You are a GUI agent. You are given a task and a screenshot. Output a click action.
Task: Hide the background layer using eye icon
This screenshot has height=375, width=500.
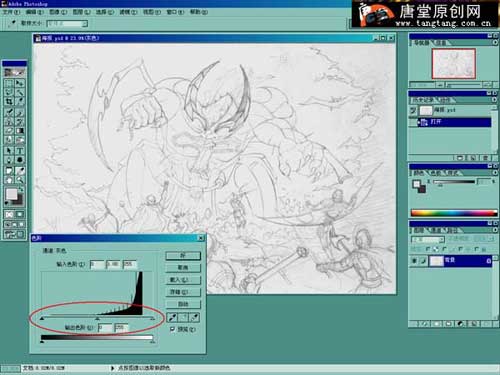coord(414,261)
